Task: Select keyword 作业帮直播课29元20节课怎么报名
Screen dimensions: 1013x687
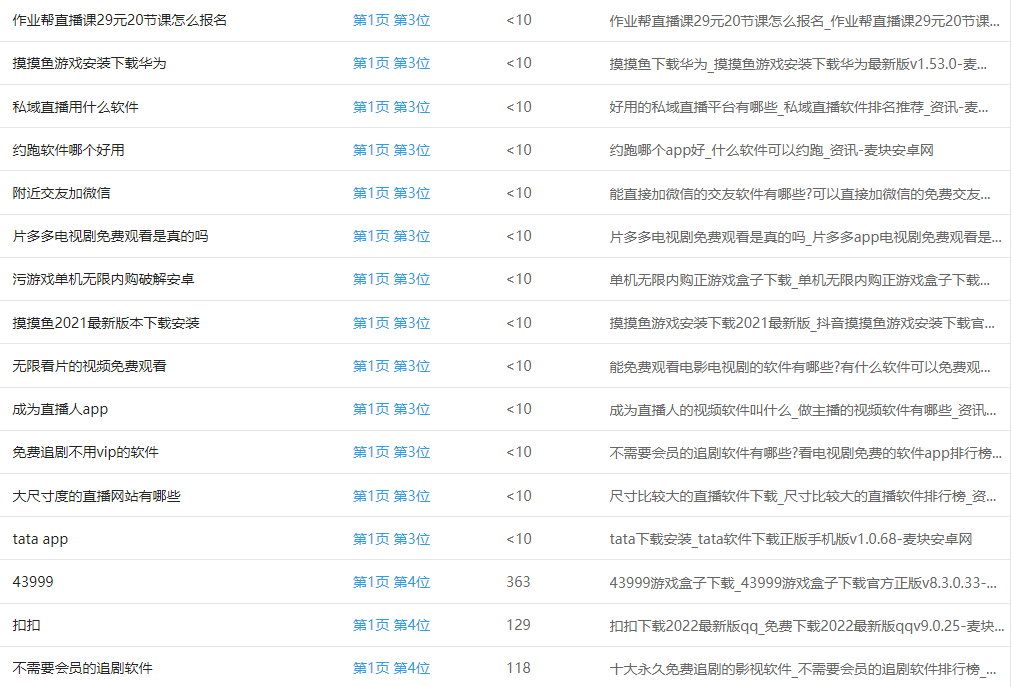Action: (120, 20)
